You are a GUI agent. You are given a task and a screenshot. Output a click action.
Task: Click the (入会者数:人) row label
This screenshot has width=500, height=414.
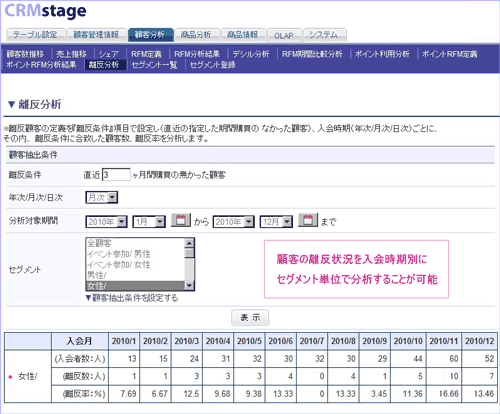pos(80,359)
